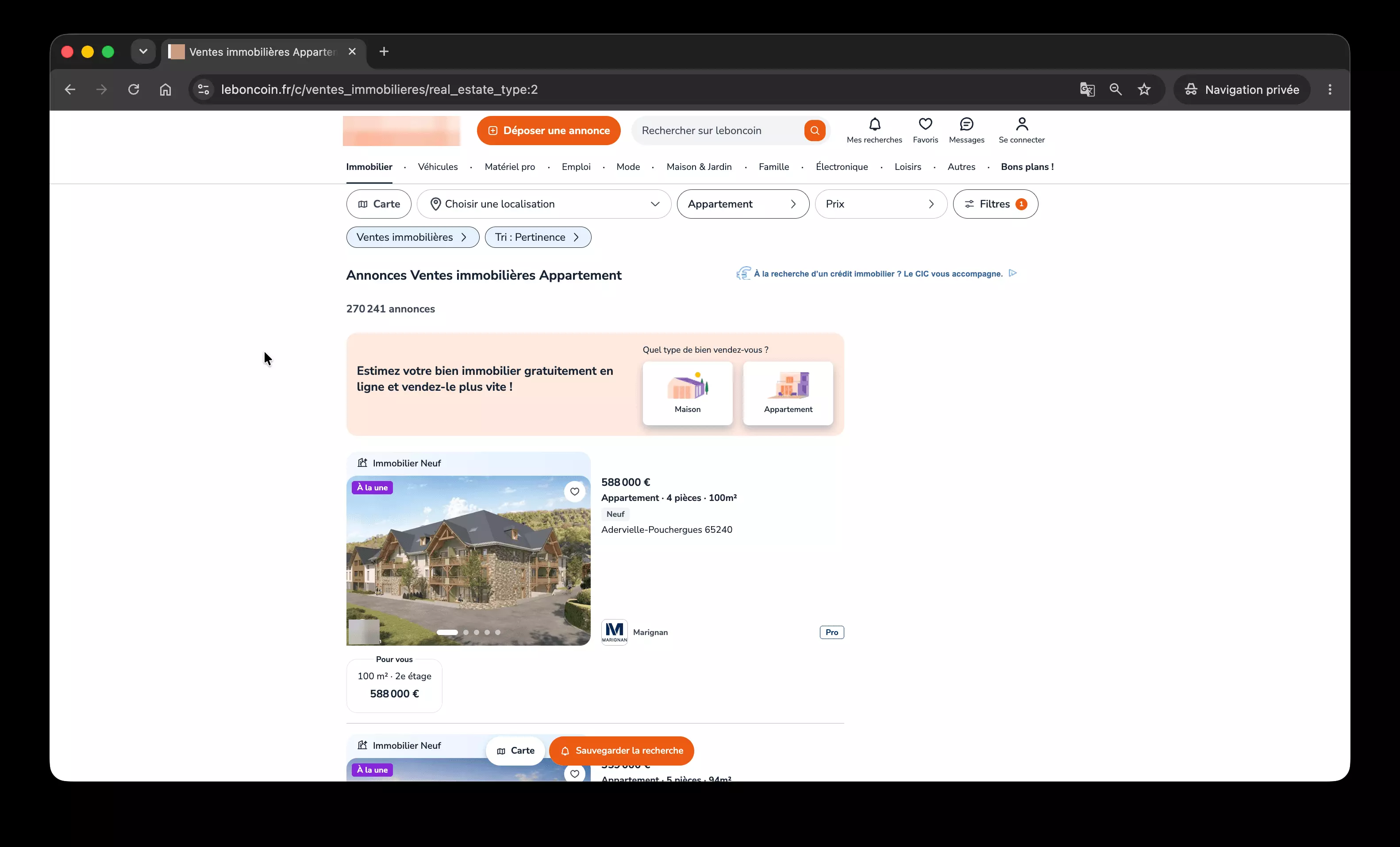Screen dimensions: 1400x847
Task: Select the last photo carousel dot
Action: click(498, 632)
